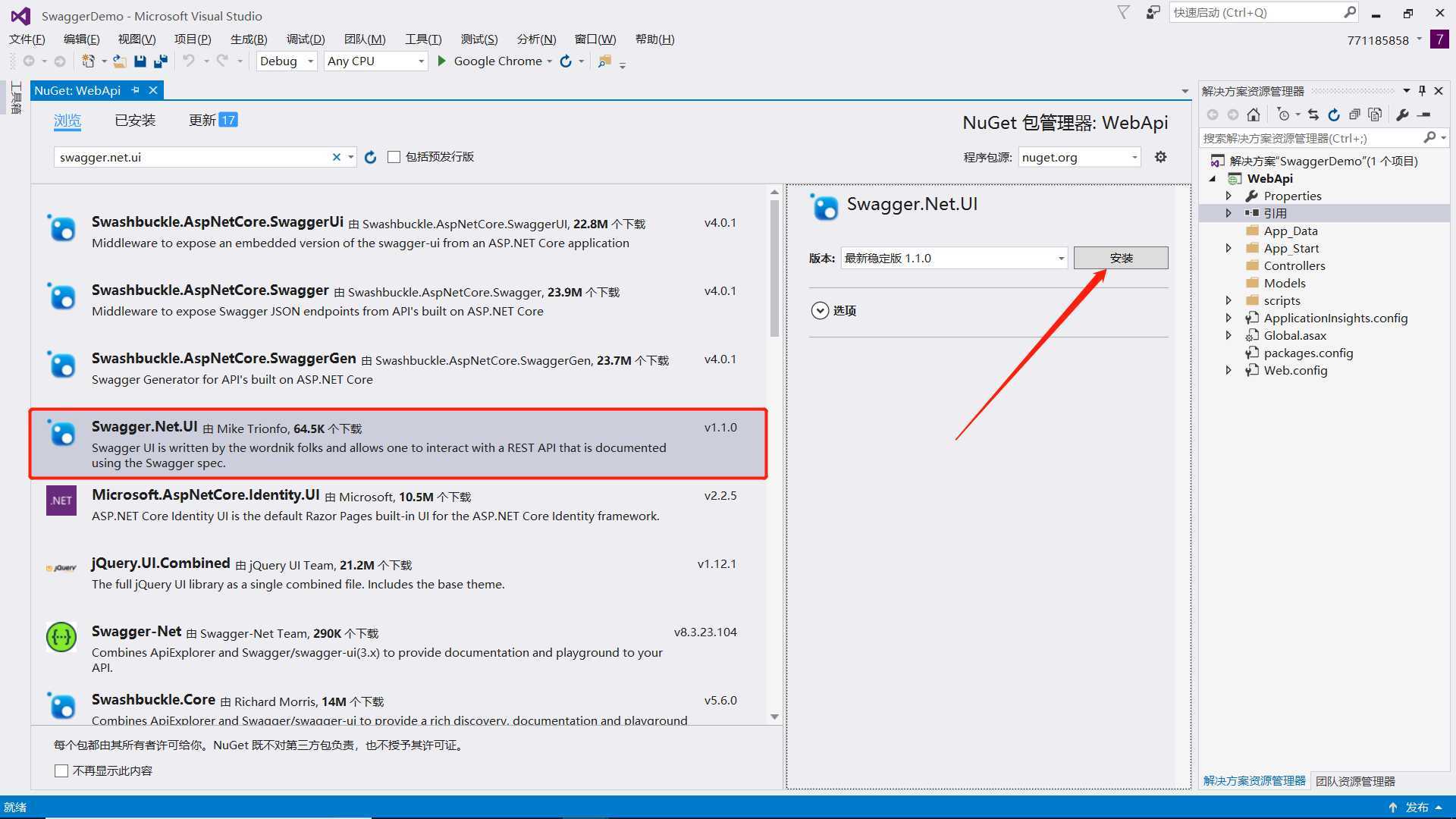Click the Pending Changes Filter clock icon
Screen dimensions: 1456x819
tap(1283, 115)
